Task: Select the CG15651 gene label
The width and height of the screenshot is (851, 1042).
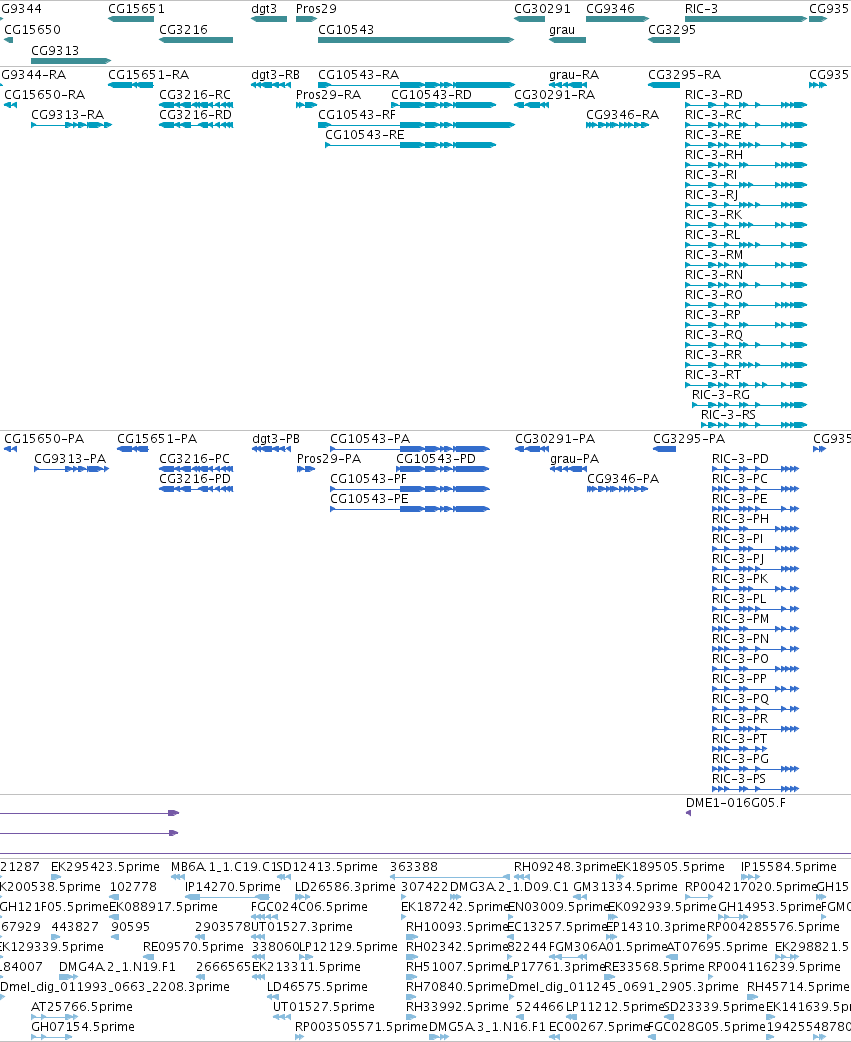Action: tap(136, 9)
